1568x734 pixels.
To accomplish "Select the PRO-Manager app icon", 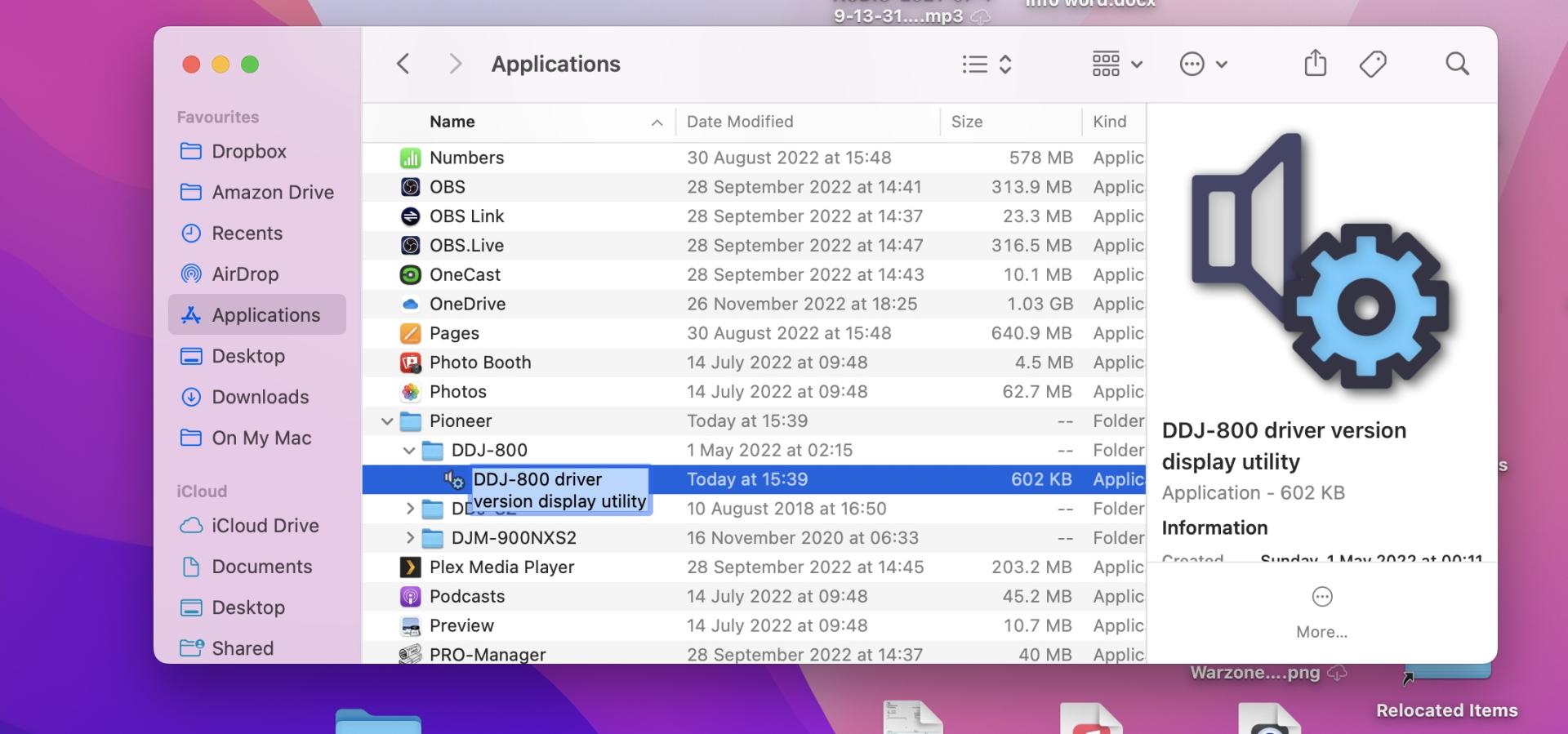I will (x=410, y=654).
